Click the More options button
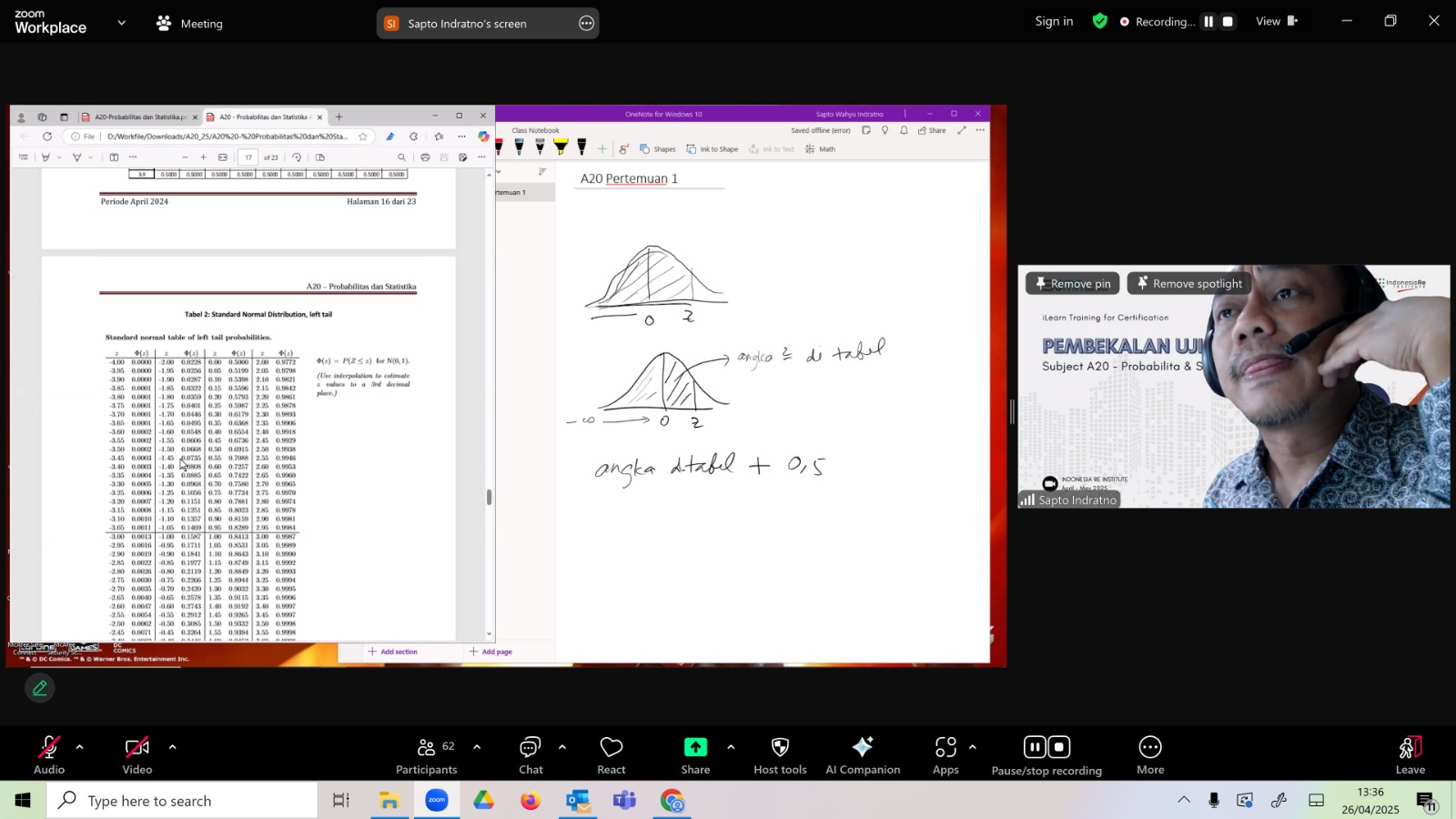This screenshot has width=1456, height=819. pos(1150,755)
